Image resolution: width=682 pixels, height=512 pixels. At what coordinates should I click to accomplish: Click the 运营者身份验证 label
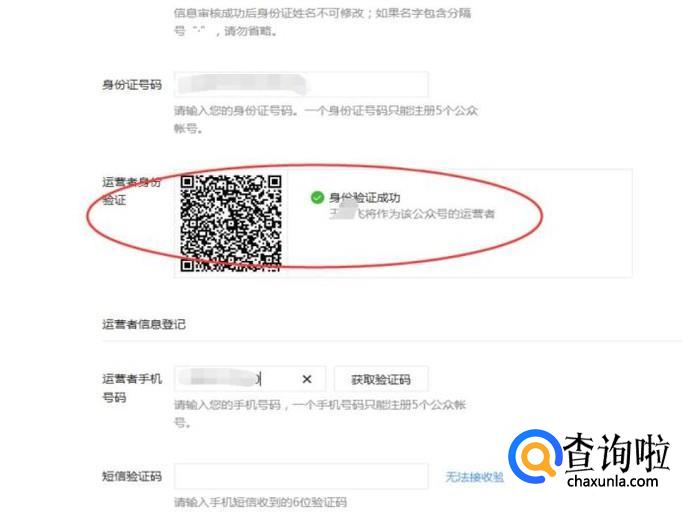click(x=131, y=191)
